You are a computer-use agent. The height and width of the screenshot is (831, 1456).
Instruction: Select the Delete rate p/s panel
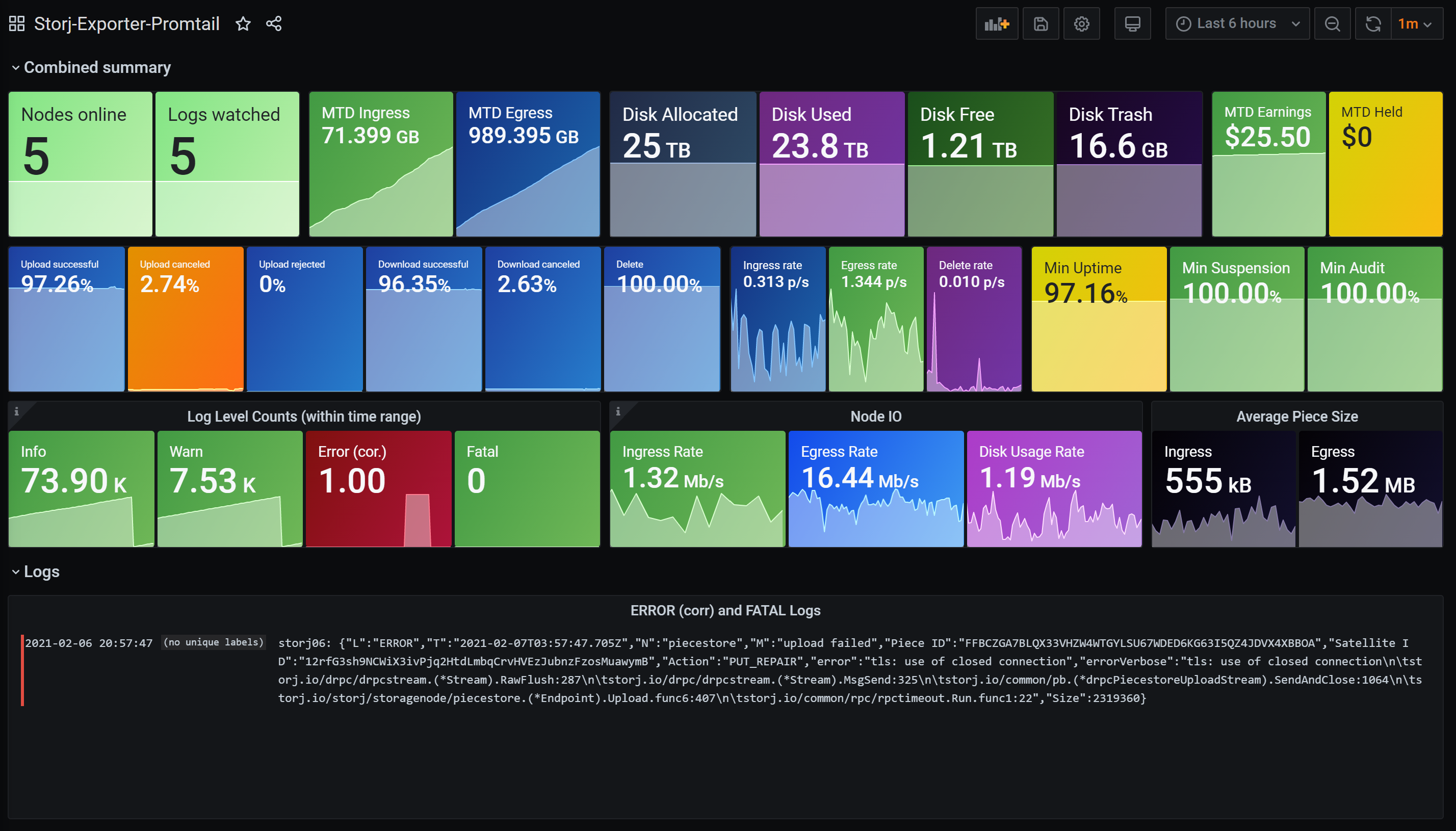pyautogui.click(x=974, y=319)
